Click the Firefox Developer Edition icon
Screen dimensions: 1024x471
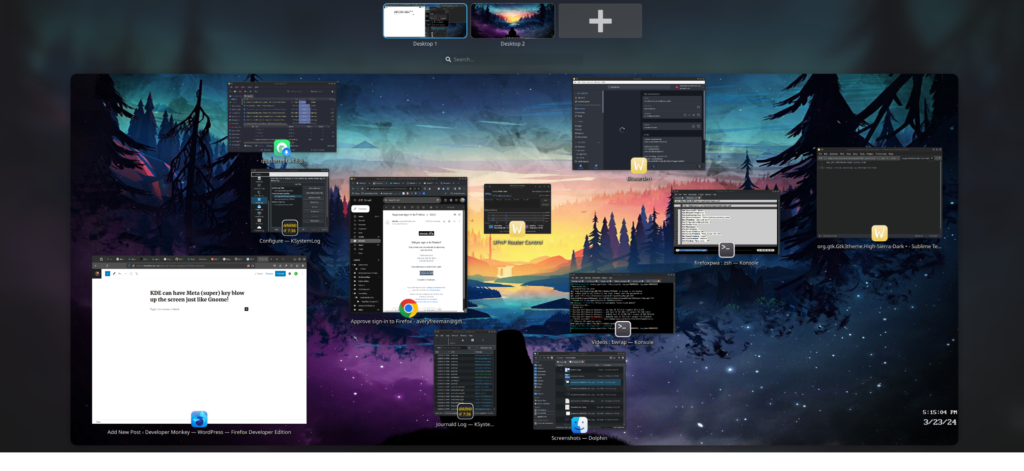pos(199,419)
